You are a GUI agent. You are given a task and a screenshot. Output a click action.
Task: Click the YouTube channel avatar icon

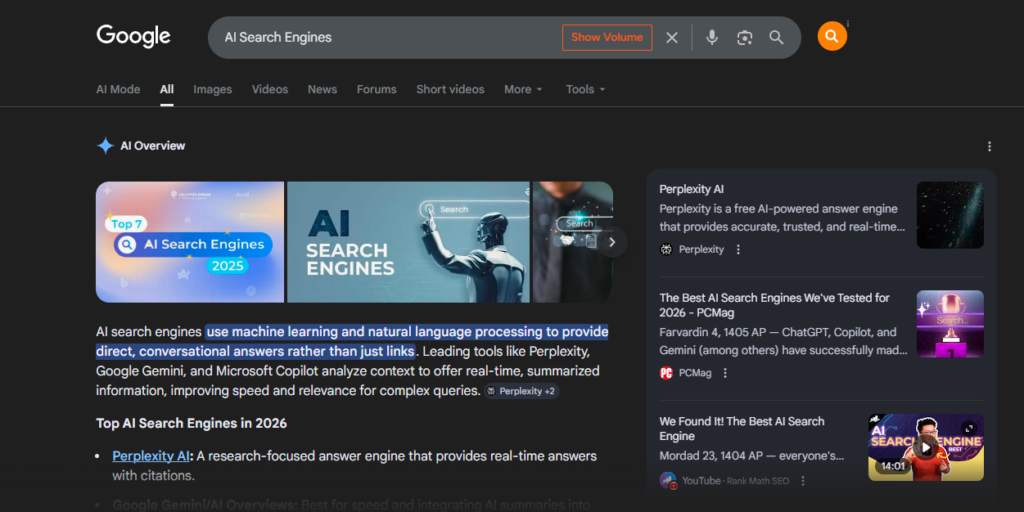668,481
